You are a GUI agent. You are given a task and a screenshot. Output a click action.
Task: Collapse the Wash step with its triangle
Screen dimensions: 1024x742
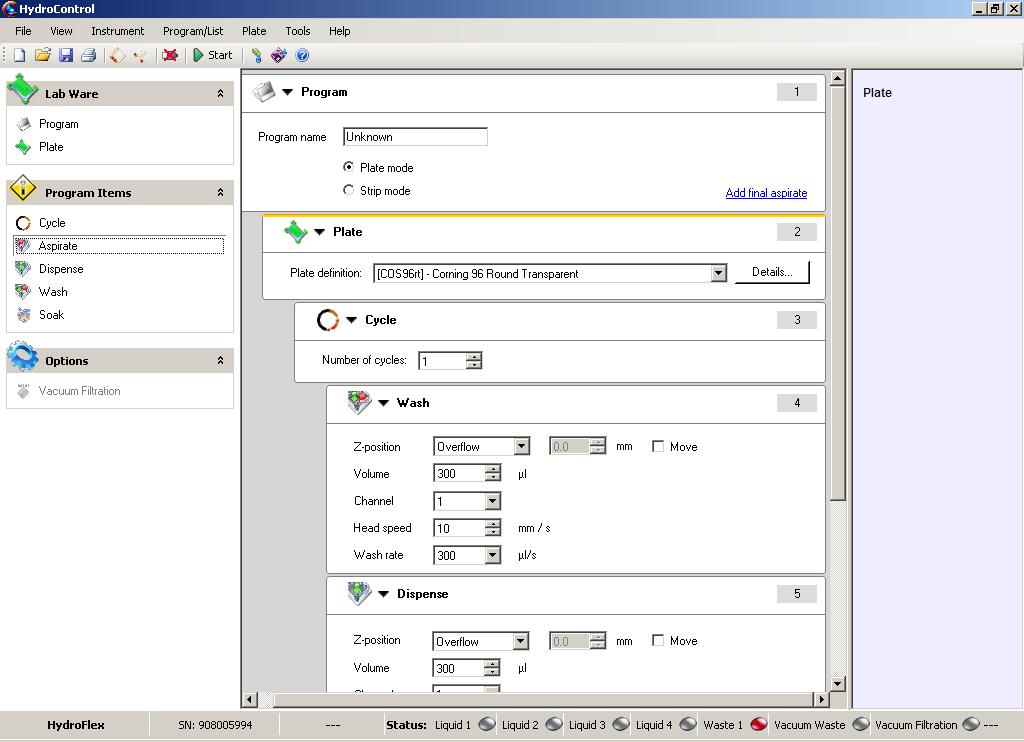click(x=383, y=403)
